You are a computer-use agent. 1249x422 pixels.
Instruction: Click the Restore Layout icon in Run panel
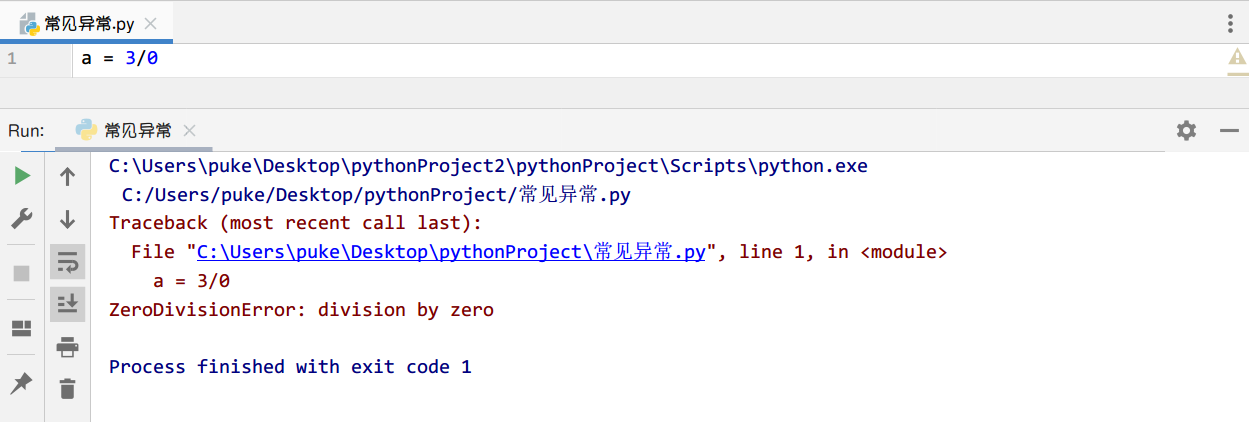point(22,329)
